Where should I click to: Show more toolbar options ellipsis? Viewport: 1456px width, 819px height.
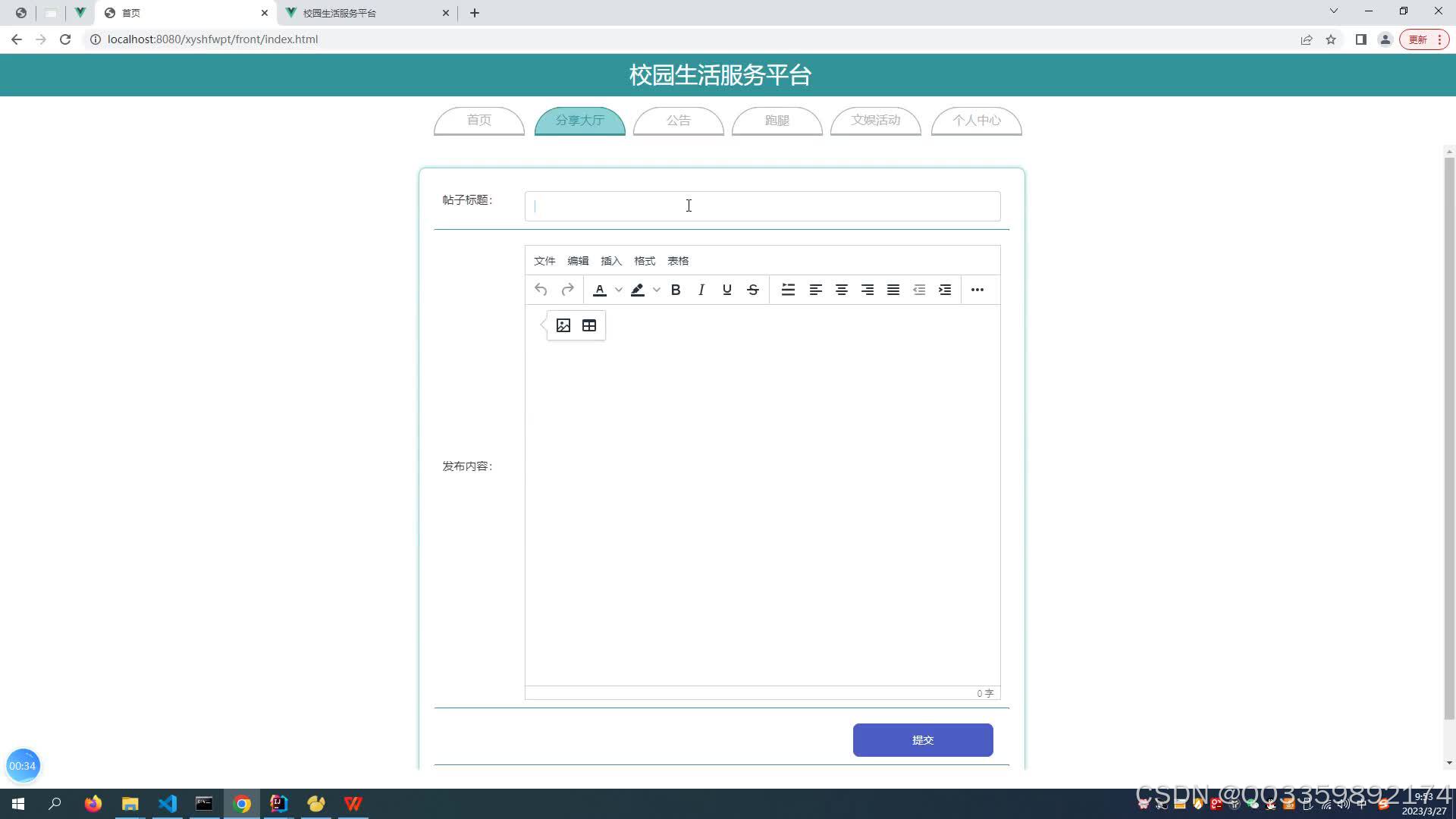click(x=977, y=290)
